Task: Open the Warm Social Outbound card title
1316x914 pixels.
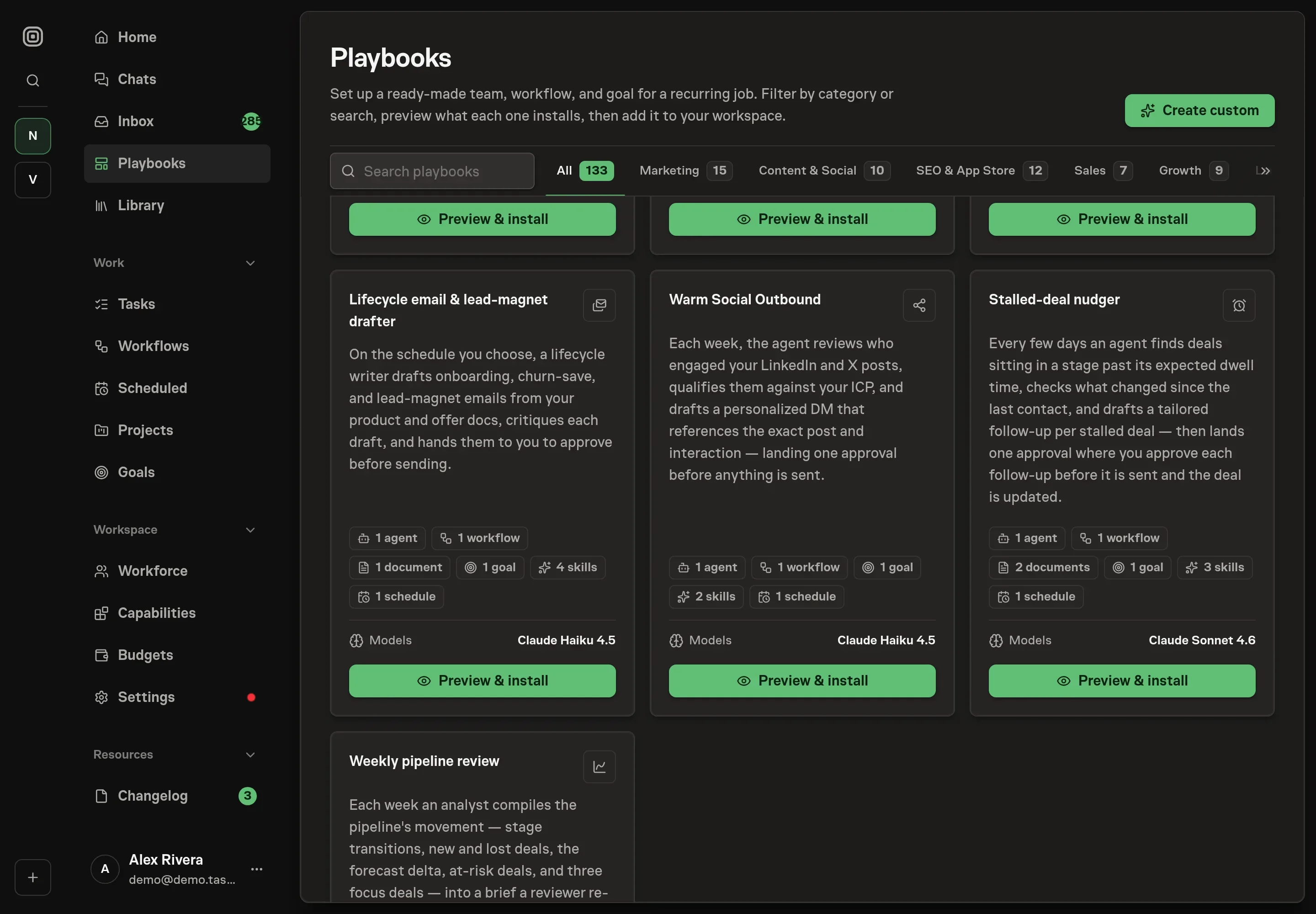Action: (x=744, y=299)
